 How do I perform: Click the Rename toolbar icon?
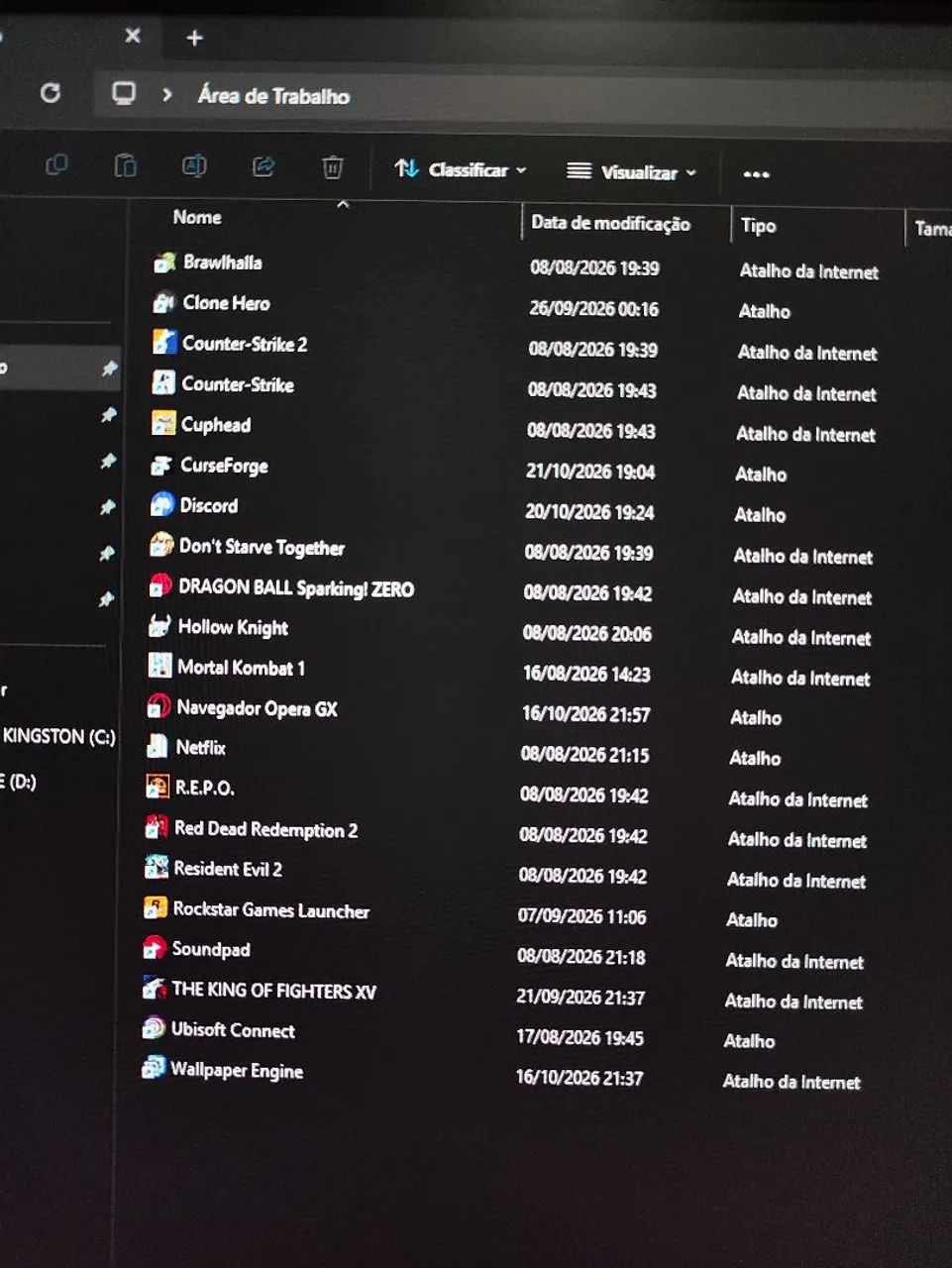[194, 165]
